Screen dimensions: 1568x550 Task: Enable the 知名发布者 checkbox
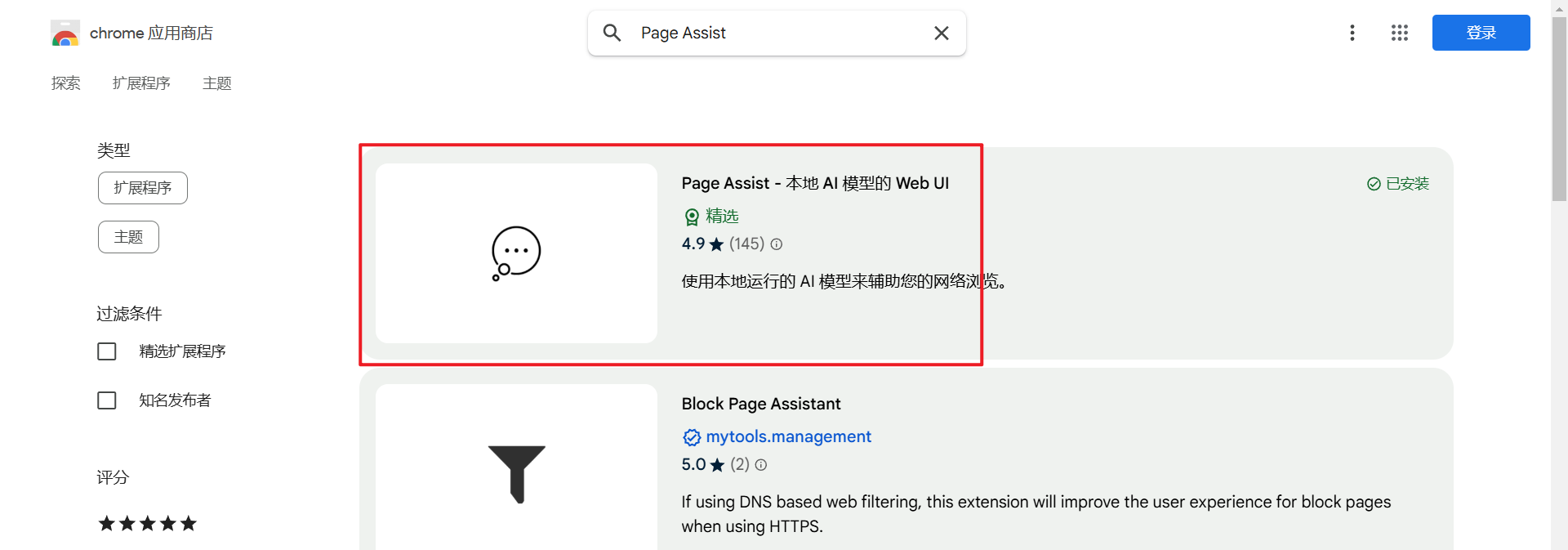(107, 400)
